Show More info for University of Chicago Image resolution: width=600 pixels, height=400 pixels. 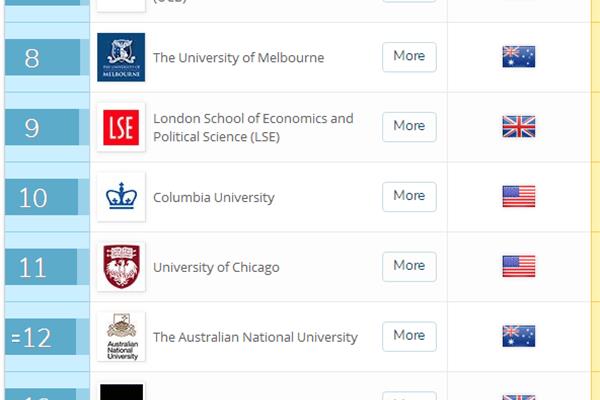[x=409, y=266]
